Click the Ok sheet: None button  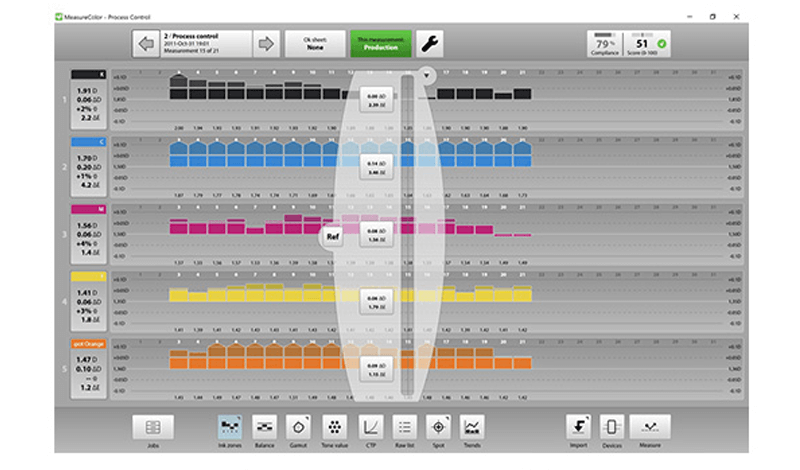click(315, 44)
